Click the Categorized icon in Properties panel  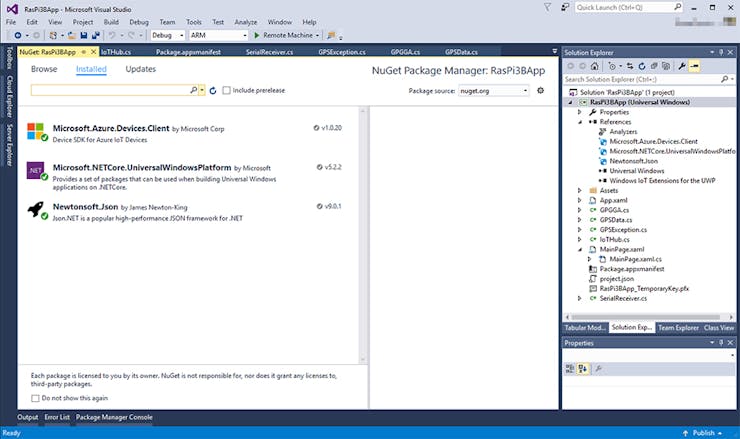pos(570,369)
